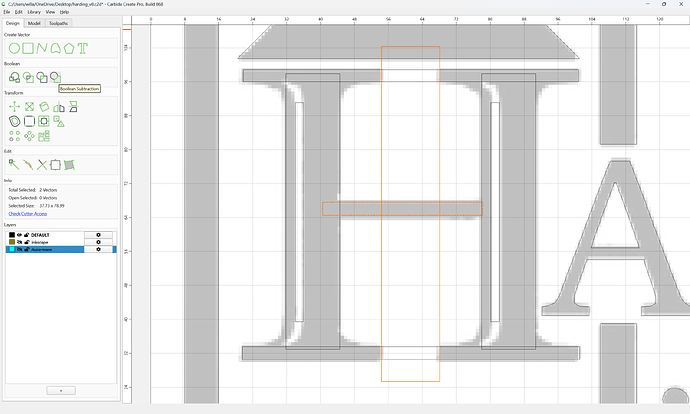
Task: Activate the Warp grid edit tool
Action: pos(69,165)
